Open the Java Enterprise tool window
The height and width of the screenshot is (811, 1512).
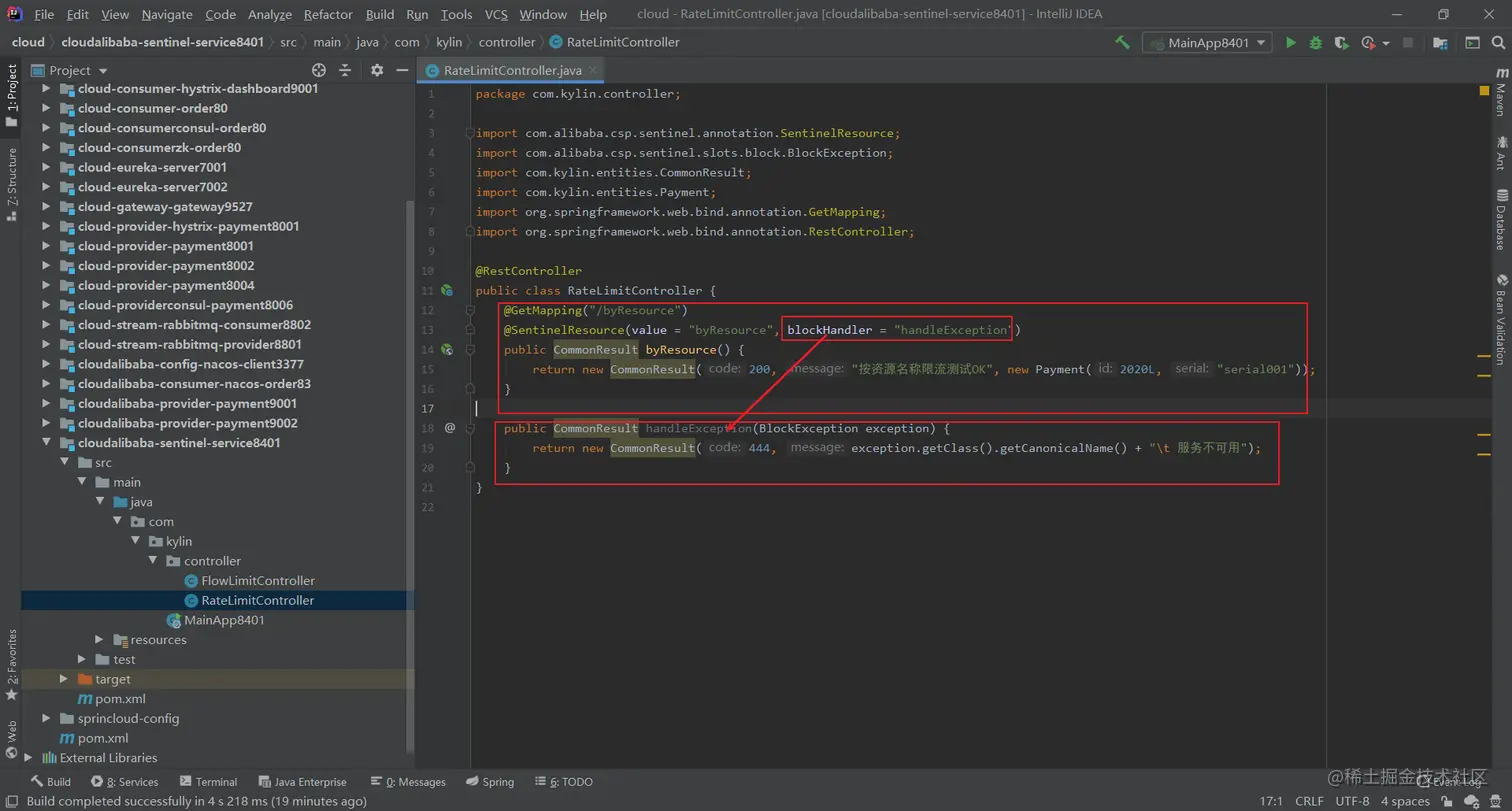(302, 782)
